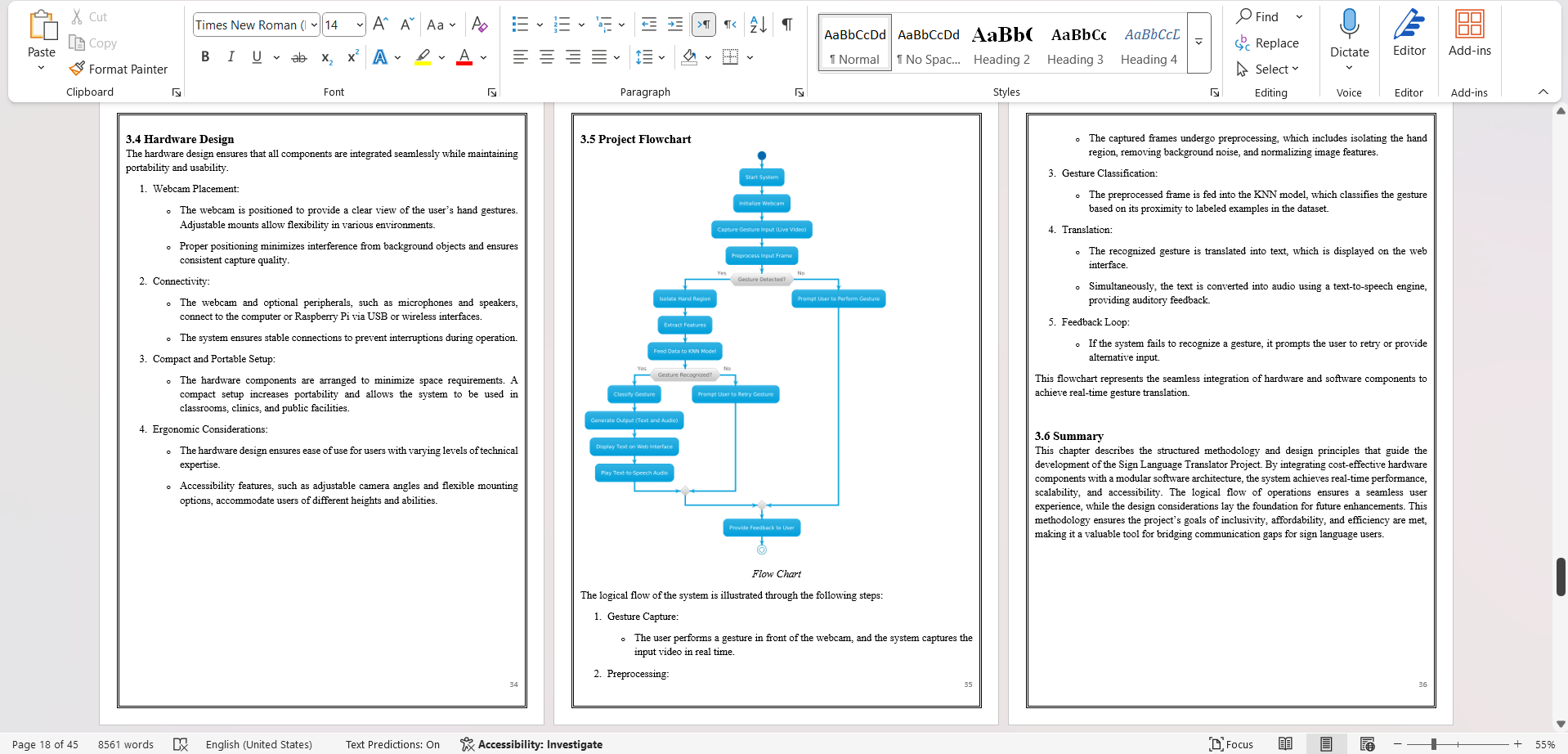Clear all formatting with Clear Formatting icon
Viewport: 1568px width, 754px height.
(479, 25)
